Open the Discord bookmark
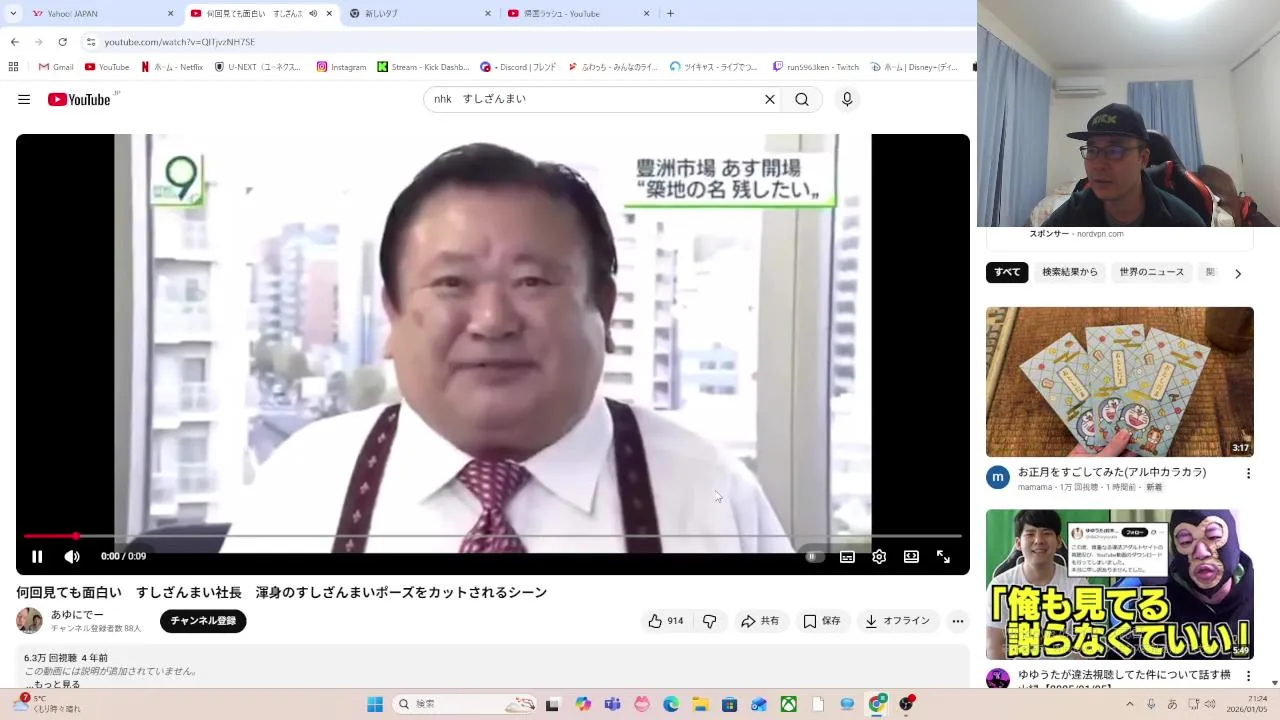Screen dimensions: 1280x720 click(x=518, y=67)
